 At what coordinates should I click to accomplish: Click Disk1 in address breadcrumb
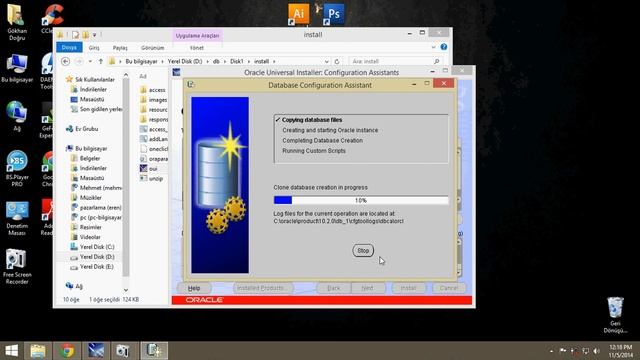pos(236,61)
